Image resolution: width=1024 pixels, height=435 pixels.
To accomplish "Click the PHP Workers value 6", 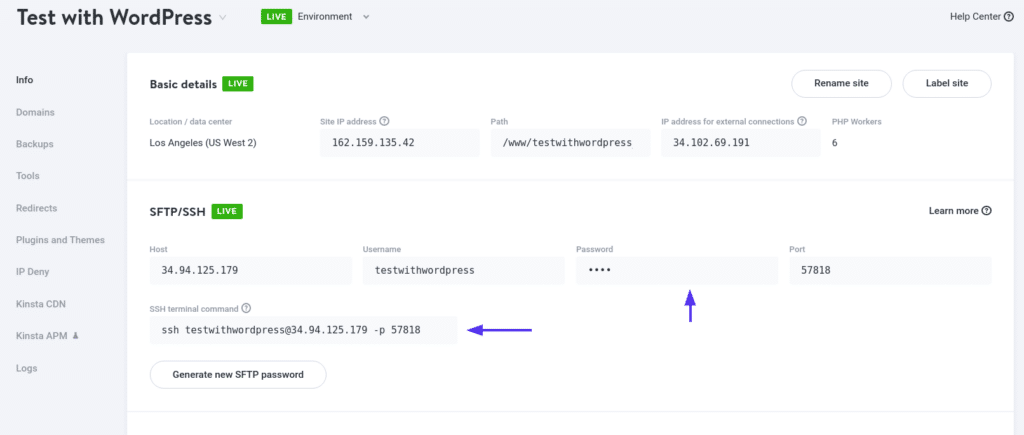I will coord(835,143).
